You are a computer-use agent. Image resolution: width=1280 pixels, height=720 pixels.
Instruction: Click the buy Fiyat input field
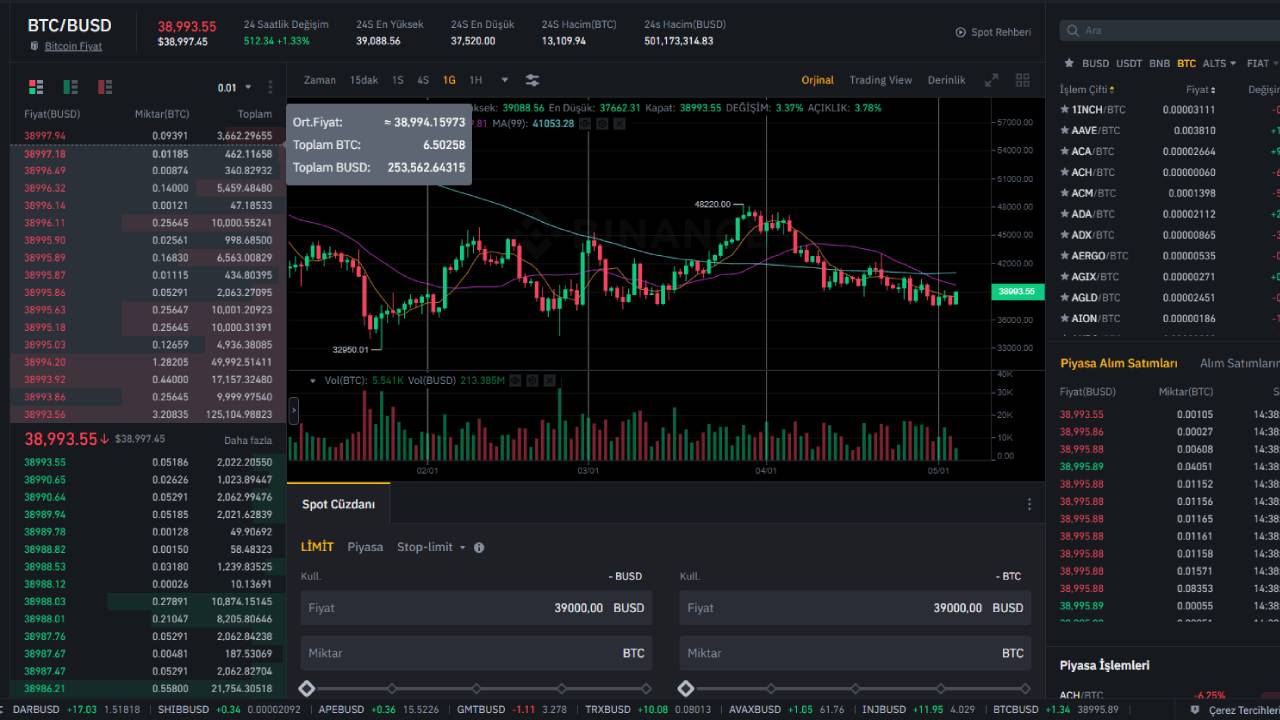[x=476, y=608]
